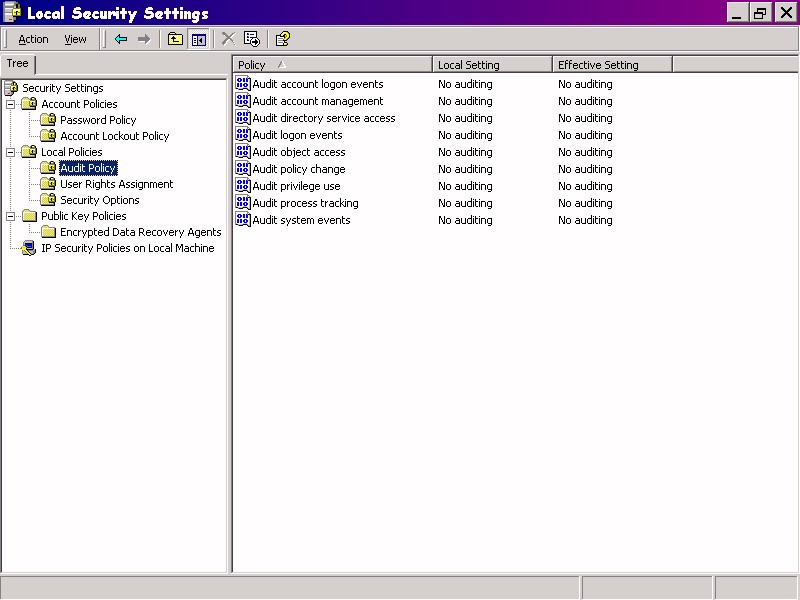The width and height of the screenshot is (800, 600).
Task: Click icon beside Audit logon events
Action: [243, 135]
